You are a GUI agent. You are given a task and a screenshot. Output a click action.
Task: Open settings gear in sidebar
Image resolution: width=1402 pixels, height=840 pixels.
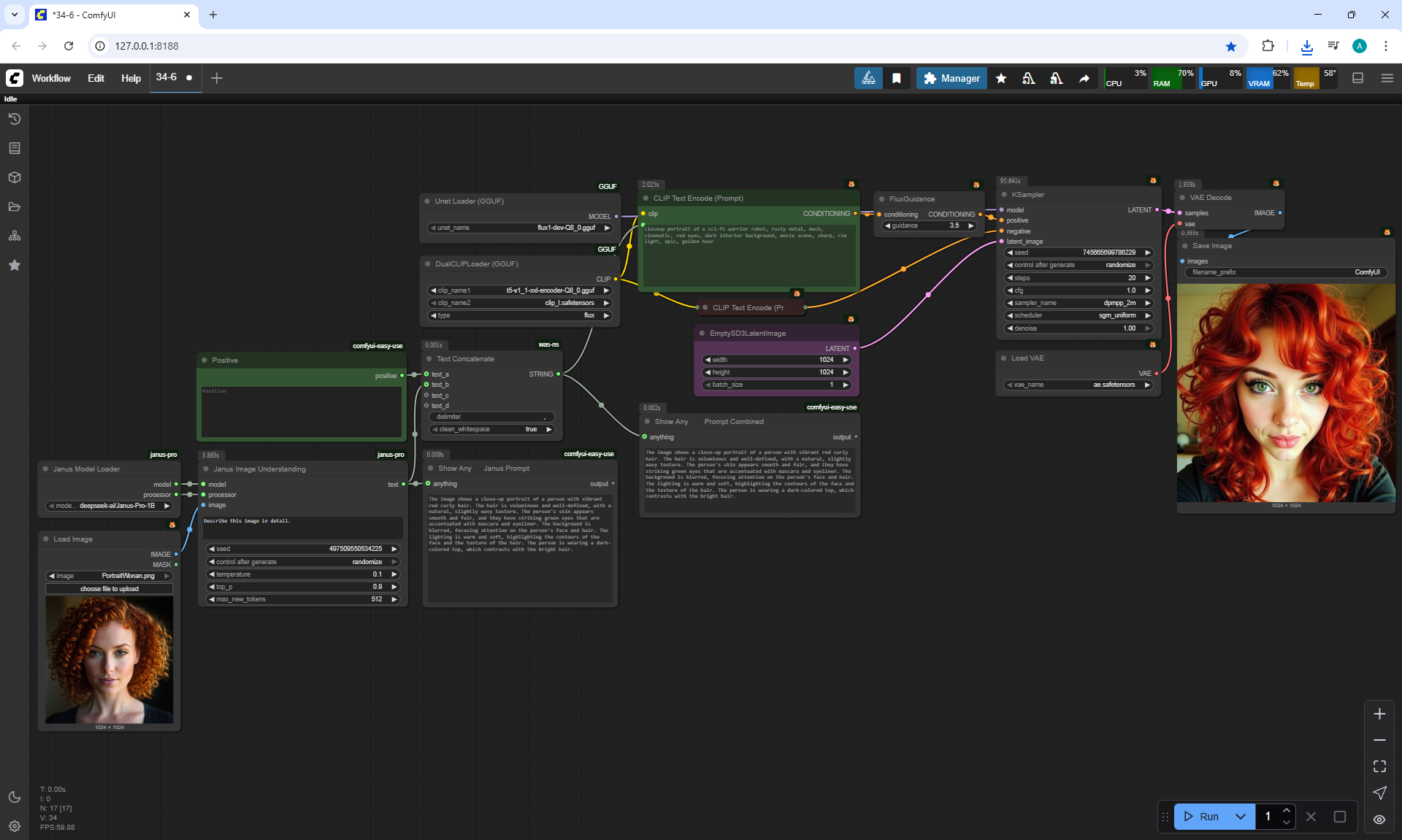pyautogui.click(x=14, y=826)
